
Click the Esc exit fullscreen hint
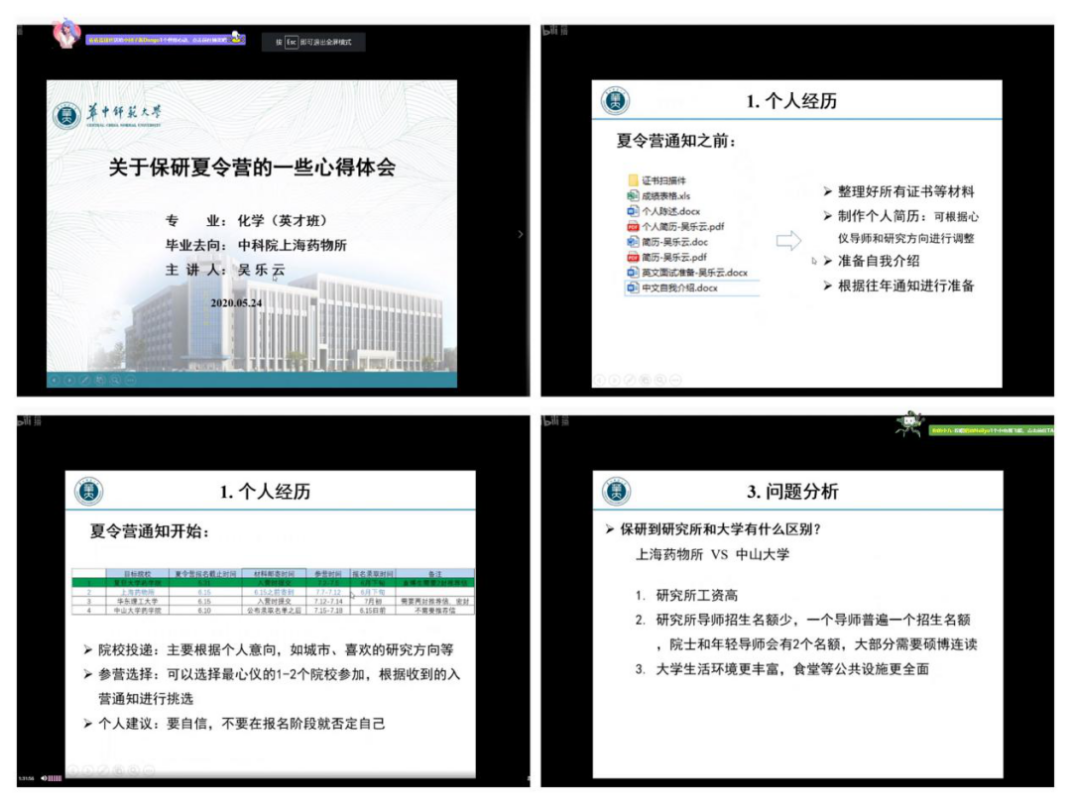[313, 42]
